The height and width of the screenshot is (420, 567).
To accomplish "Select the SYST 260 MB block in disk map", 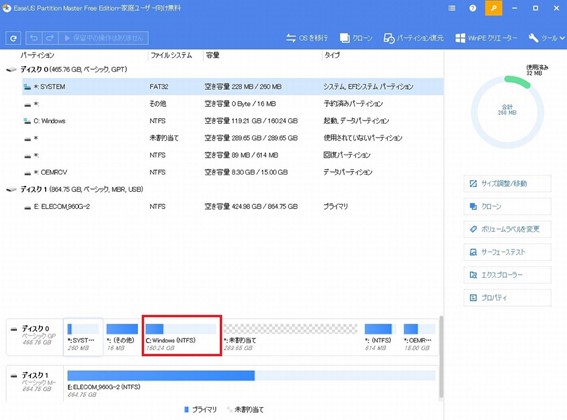I will (83, 337).
